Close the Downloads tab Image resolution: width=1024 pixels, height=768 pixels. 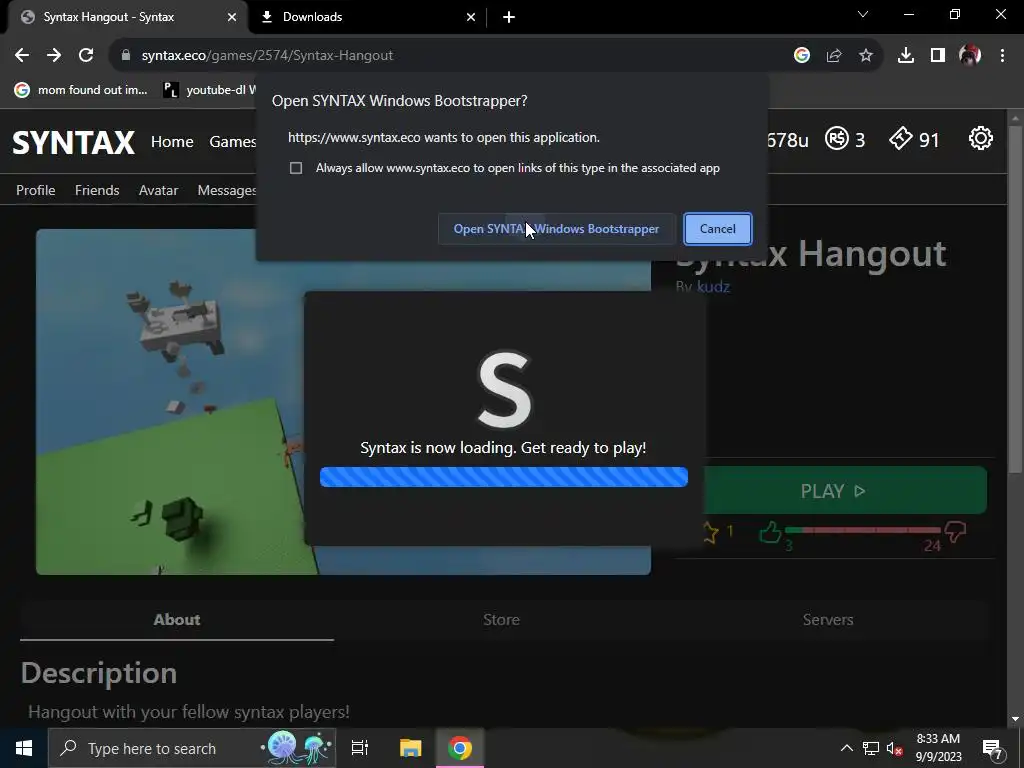coord(471,17)
